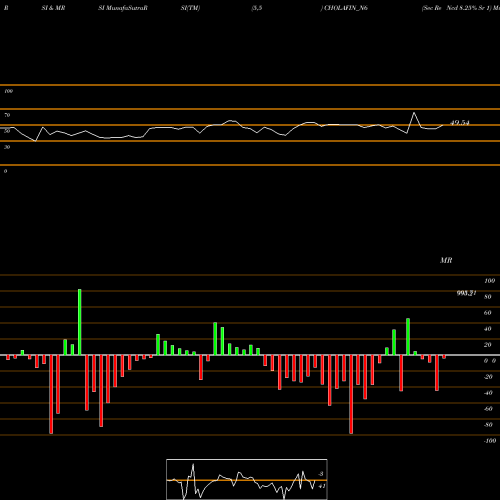Click the 'Sec Re Ncd 8.25%' title text
This screenshot has height=500, width=500.
coord(449,8)
